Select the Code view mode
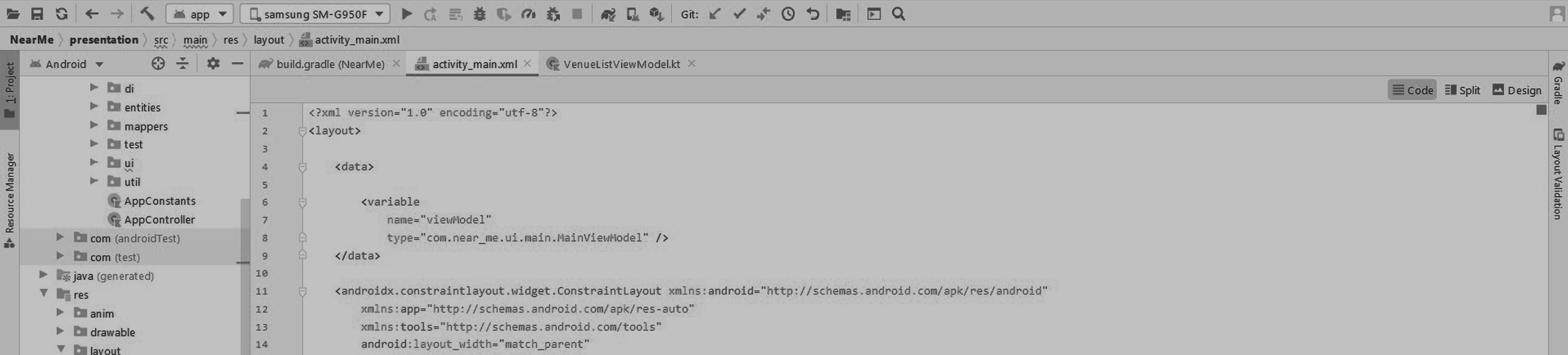 pos(1412,90)
